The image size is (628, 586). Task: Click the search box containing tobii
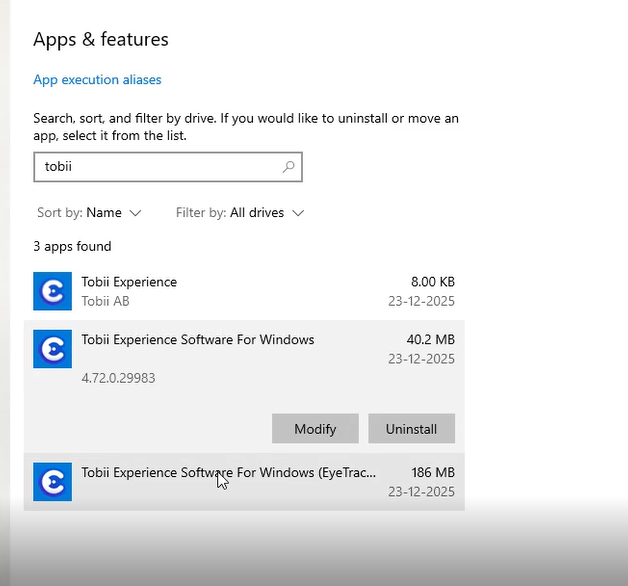168,167
